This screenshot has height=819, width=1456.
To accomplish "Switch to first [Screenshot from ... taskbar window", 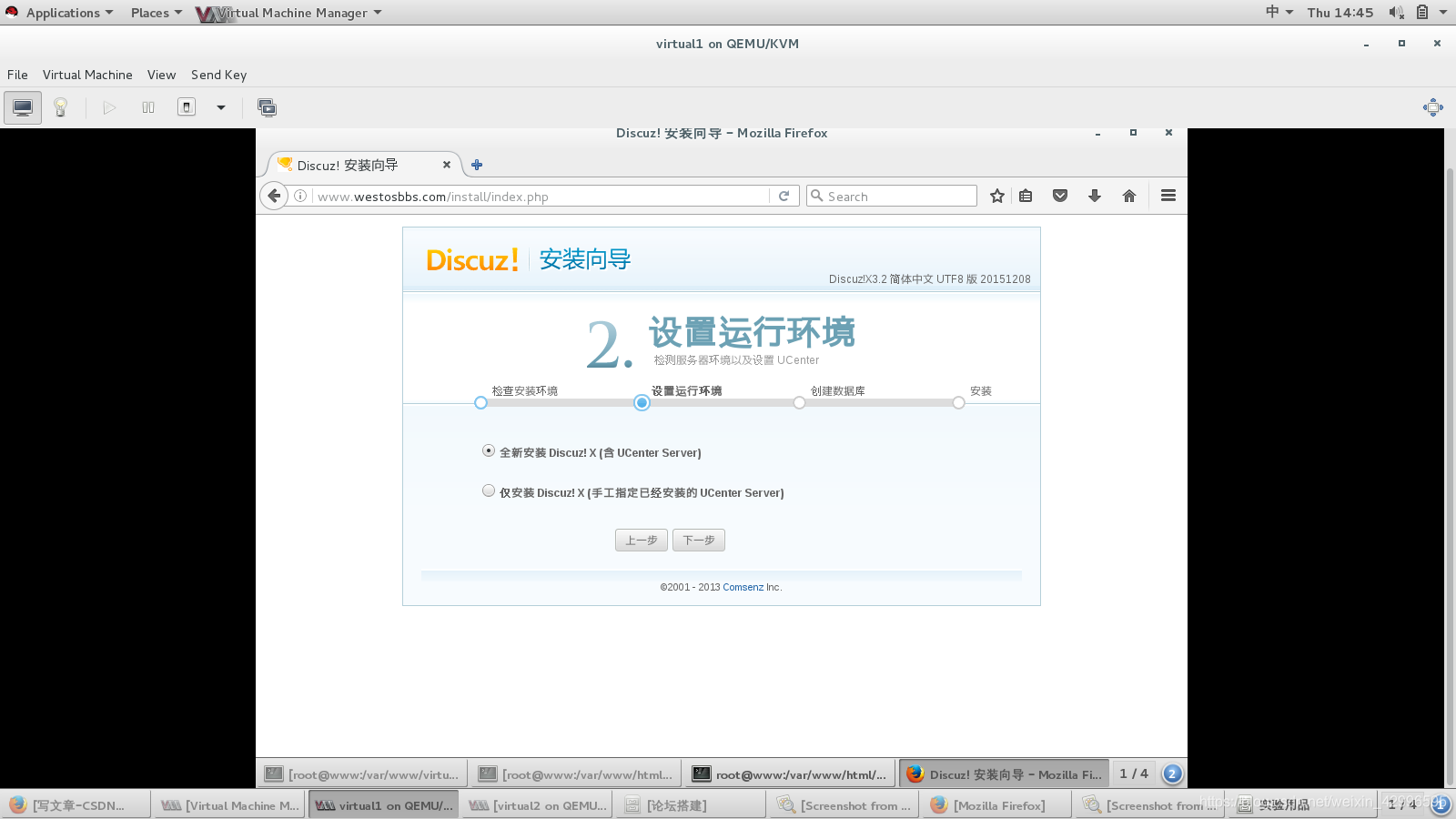I will (x=843, y=804).
